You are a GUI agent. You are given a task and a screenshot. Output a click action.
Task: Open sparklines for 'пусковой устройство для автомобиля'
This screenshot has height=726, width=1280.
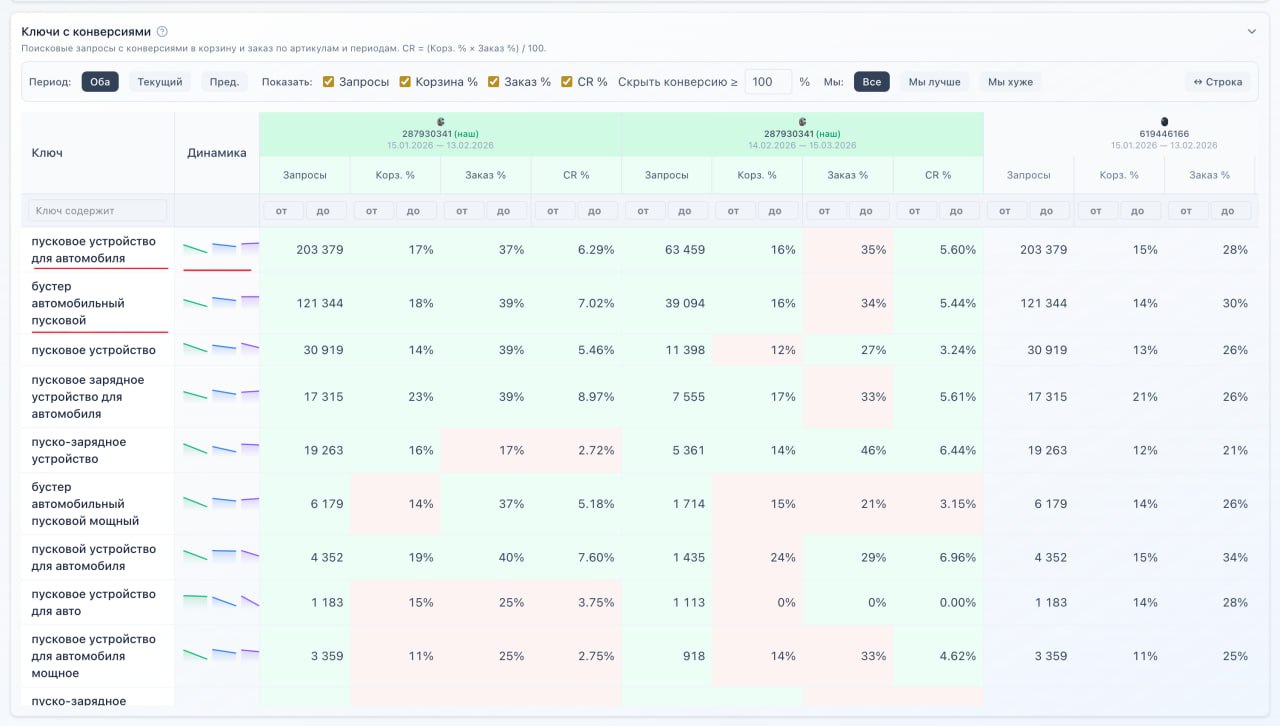click(x=221, y=554)
